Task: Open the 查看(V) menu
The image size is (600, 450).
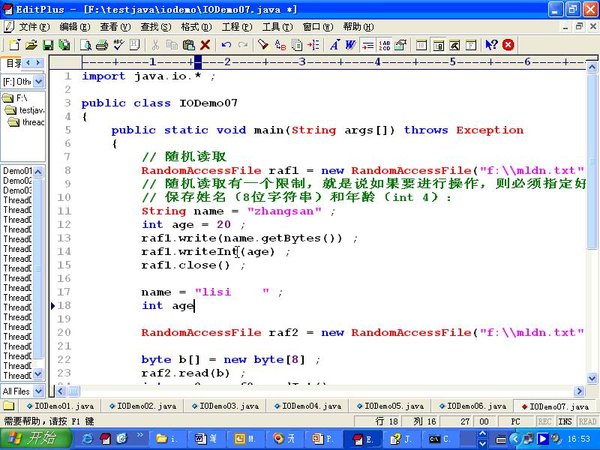Action: [116, 27]
